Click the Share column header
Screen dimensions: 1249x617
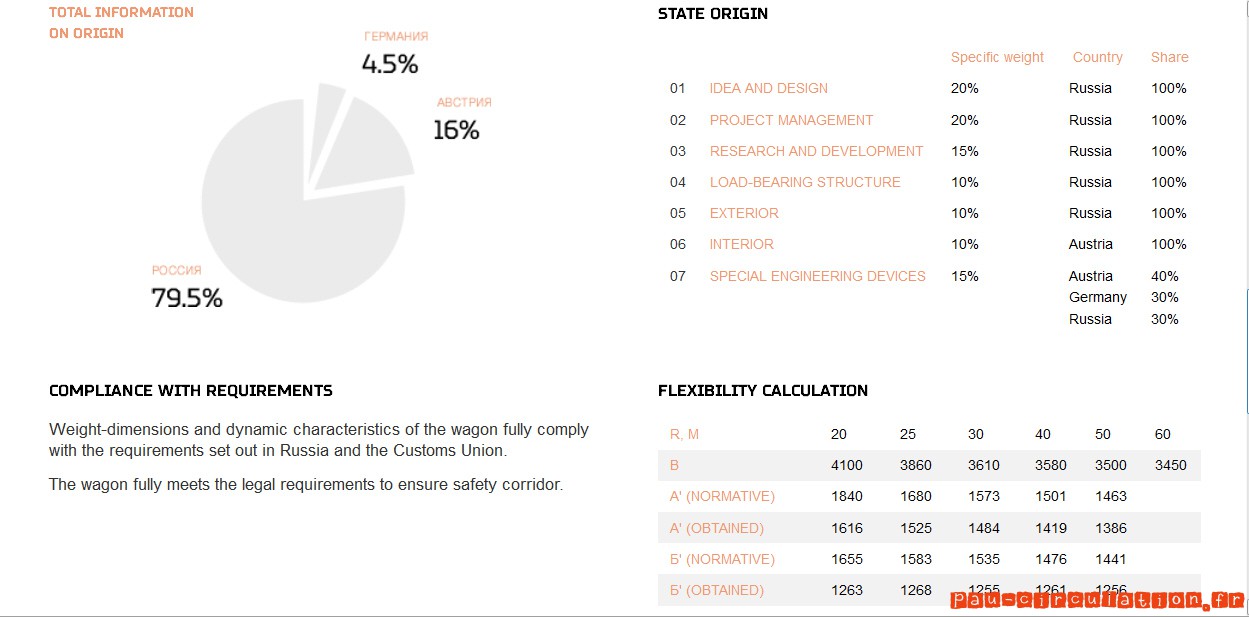pos(1169,57)
